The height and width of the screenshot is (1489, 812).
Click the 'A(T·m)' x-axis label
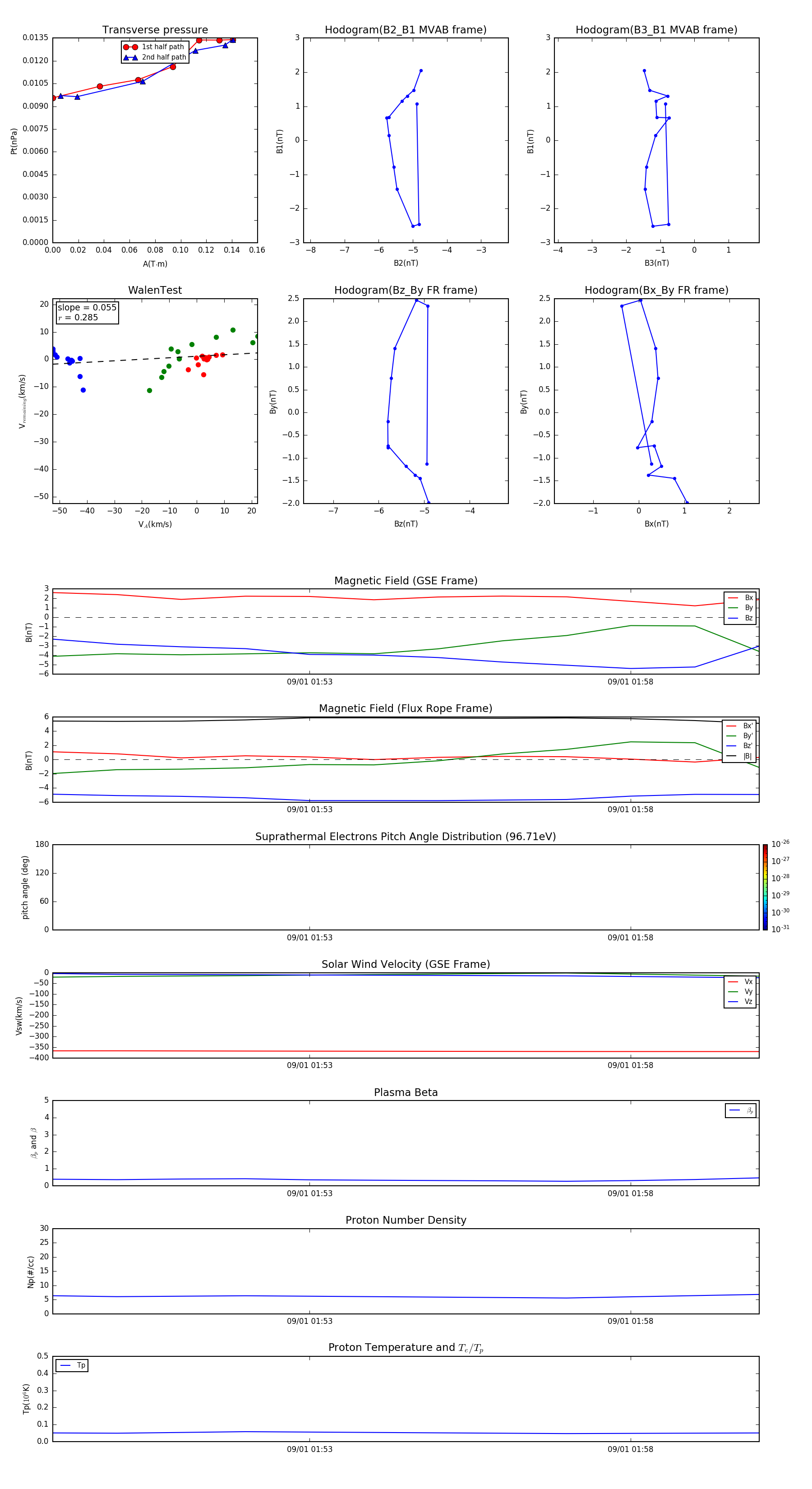point(155,264)
